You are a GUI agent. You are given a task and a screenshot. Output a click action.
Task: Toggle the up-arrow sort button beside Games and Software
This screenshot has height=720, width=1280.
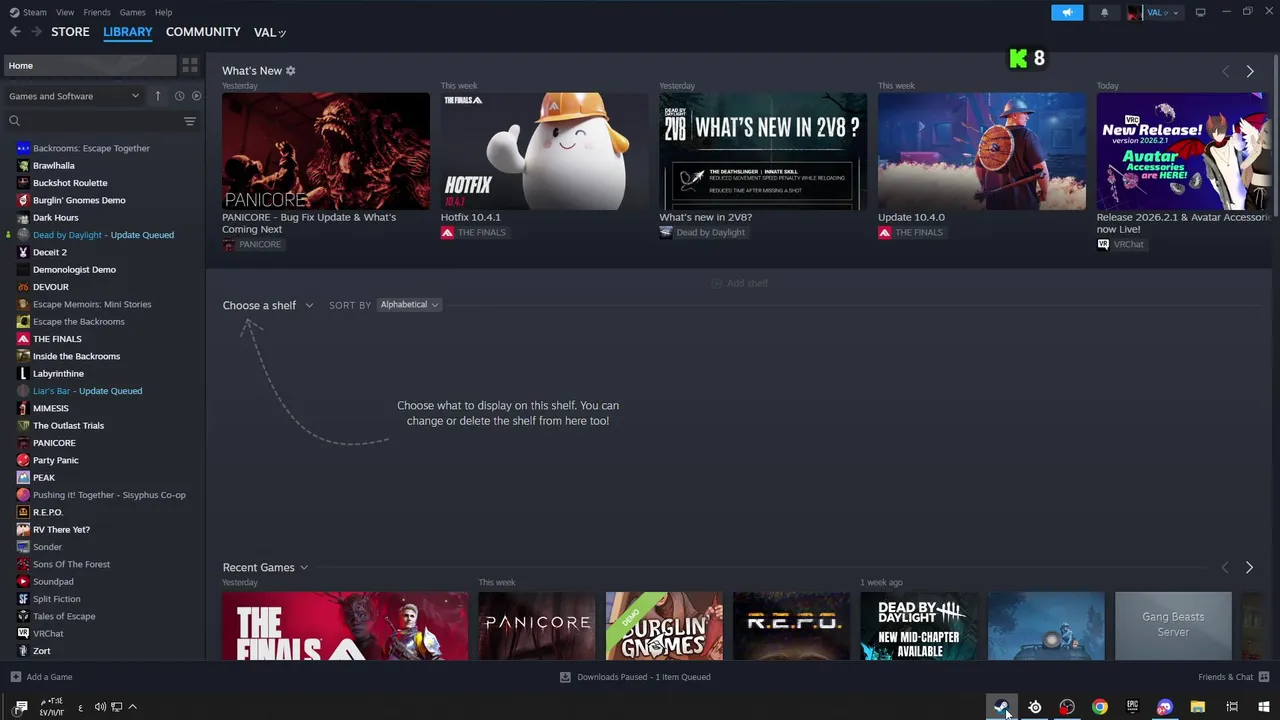pyautogui.click(x=157, y=96)
